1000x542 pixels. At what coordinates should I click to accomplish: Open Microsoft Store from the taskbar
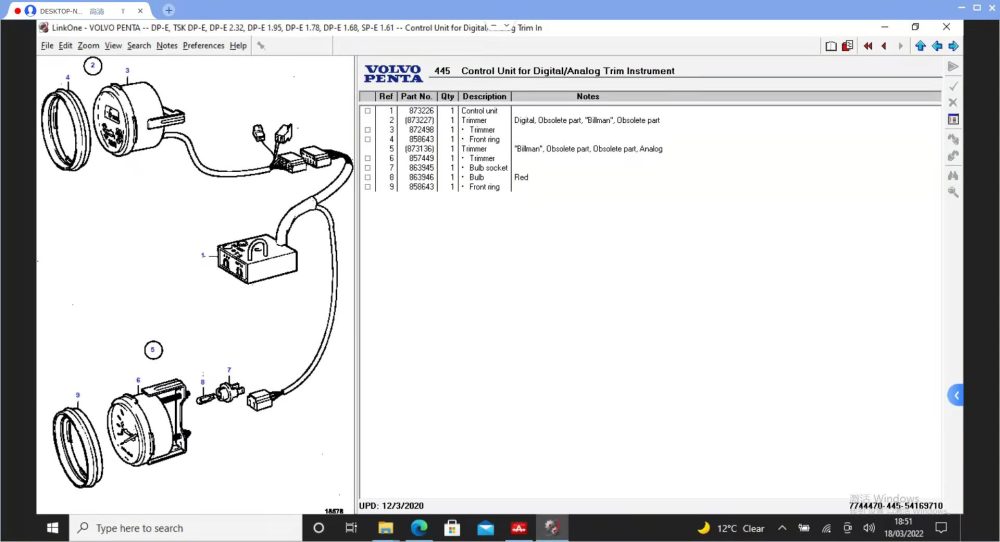[x=452, y=528]
